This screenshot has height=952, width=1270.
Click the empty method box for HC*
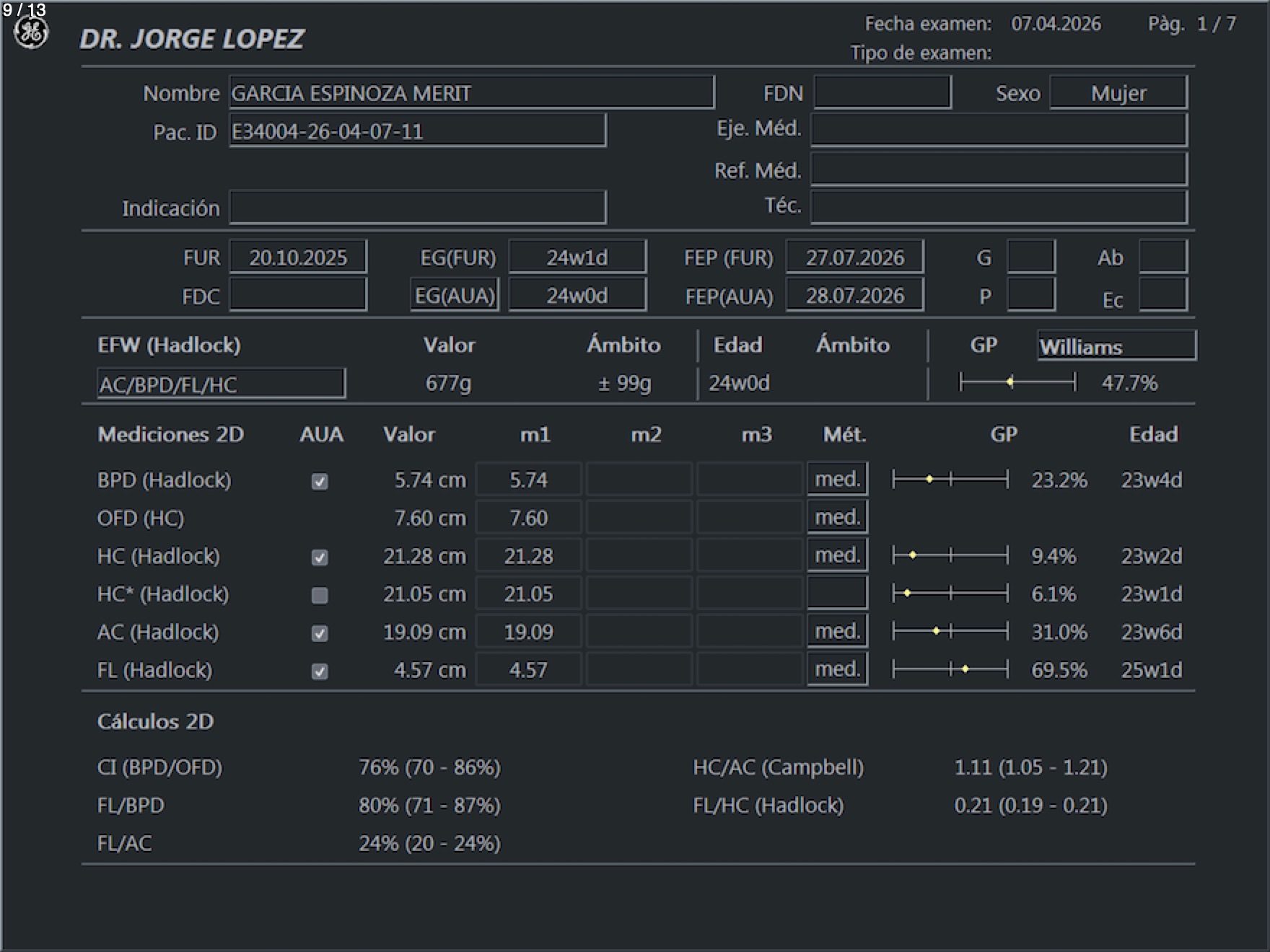[x=837, y=594]
